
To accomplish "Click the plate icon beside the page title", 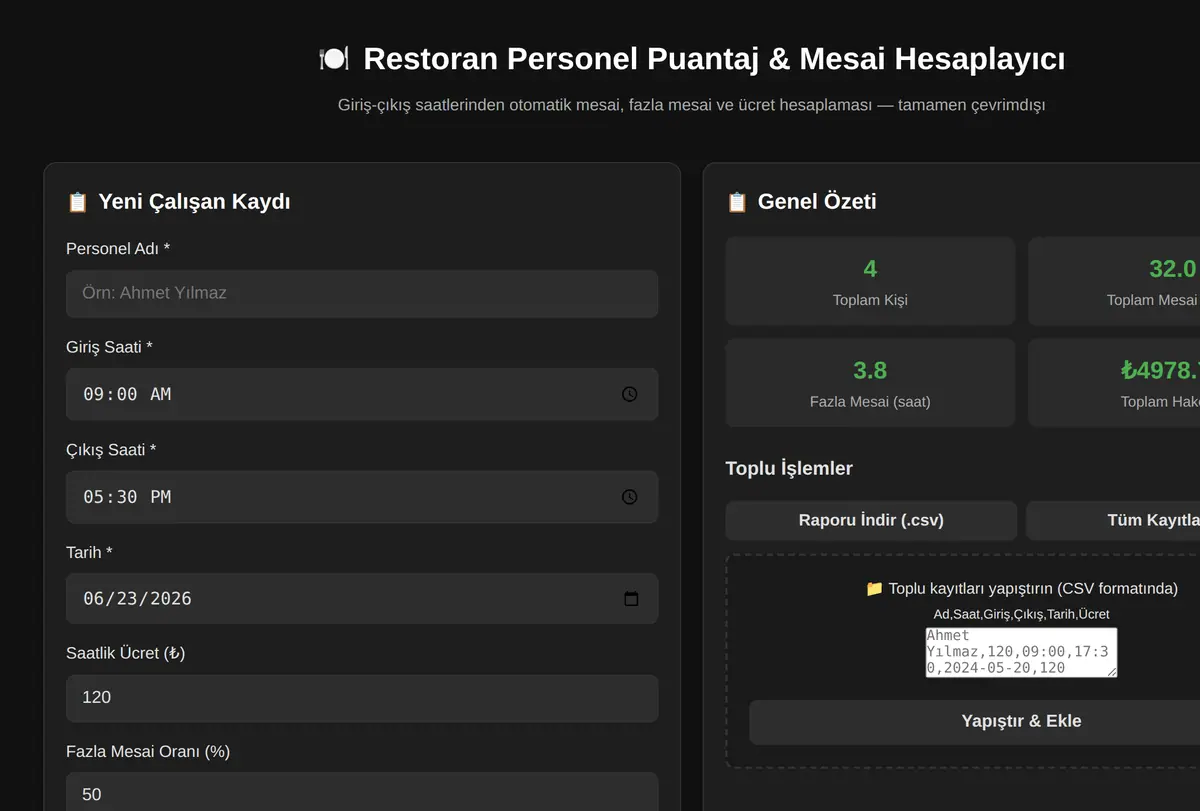I will coord(334,59).
